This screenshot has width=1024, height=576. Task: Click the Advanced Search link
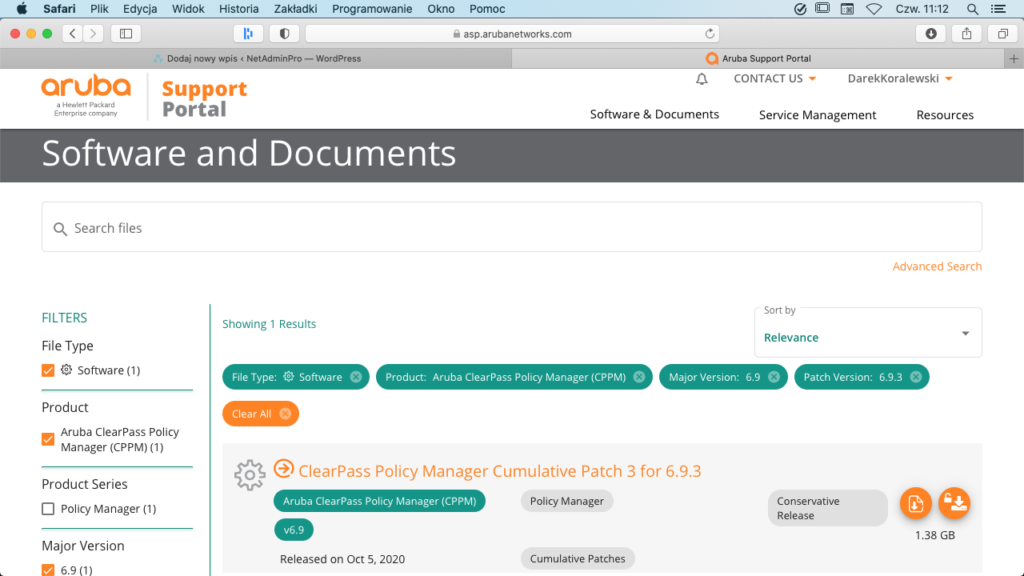(936, 267)
